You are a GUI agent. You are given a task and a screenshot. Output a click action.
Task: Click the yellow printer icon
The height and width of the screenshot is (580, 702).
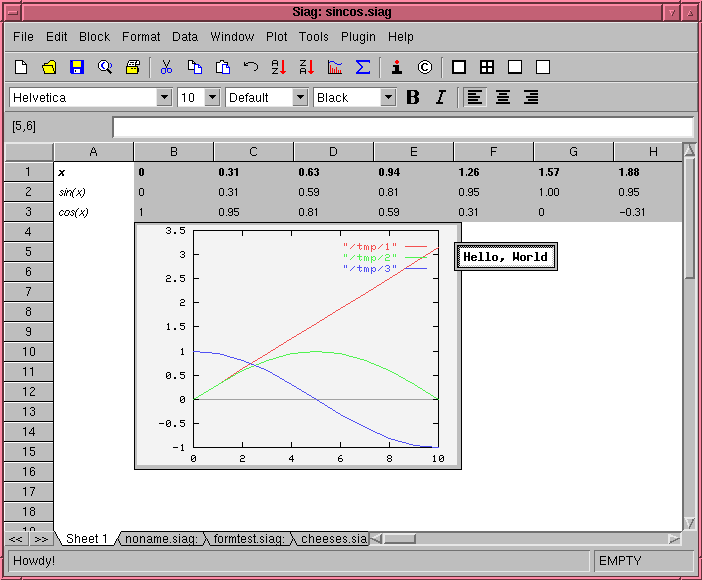(133, 67)
